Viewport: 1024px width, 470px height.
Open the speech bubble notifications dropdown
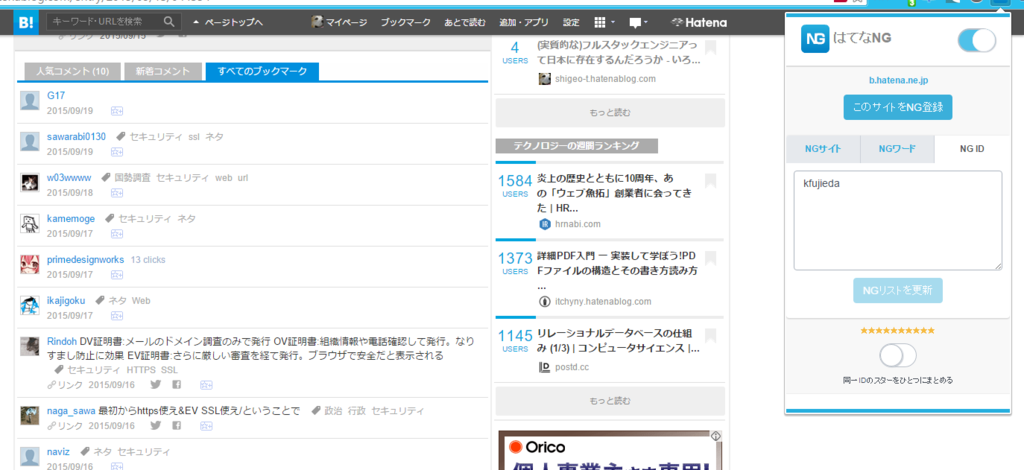639,22
